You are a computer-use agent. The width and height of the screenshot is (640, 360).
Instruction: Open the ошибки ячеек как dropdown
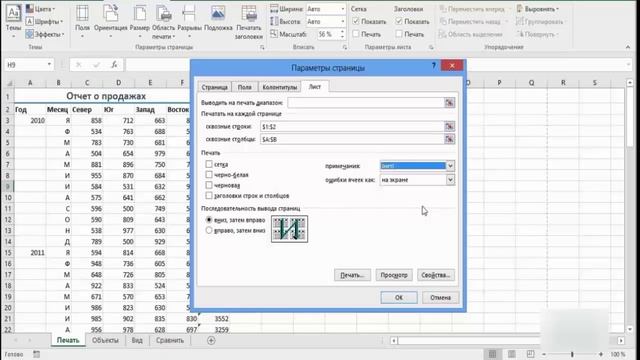pyautogui.click(x=450, y=180)
